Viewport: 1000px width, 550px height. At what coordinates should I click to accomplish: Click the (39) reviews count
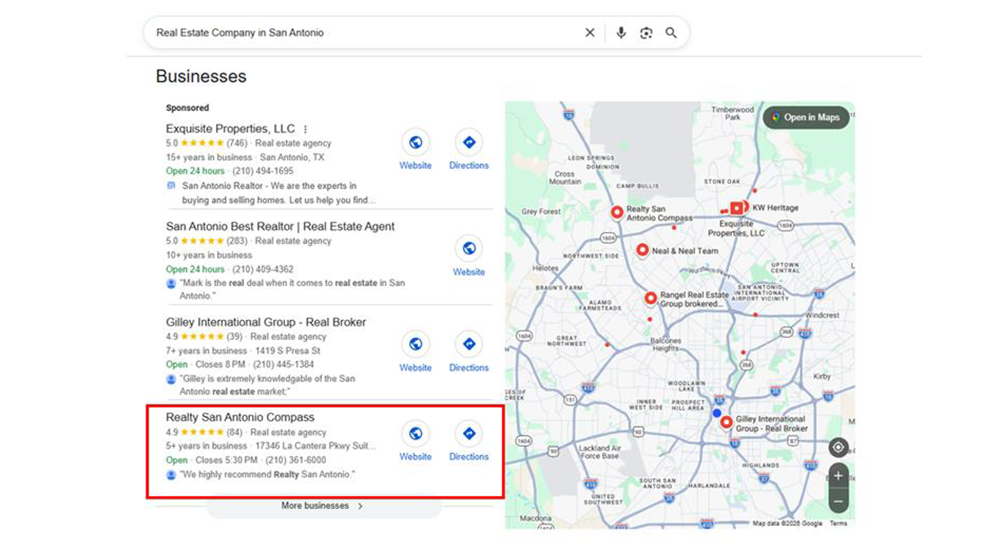[234, 337]
